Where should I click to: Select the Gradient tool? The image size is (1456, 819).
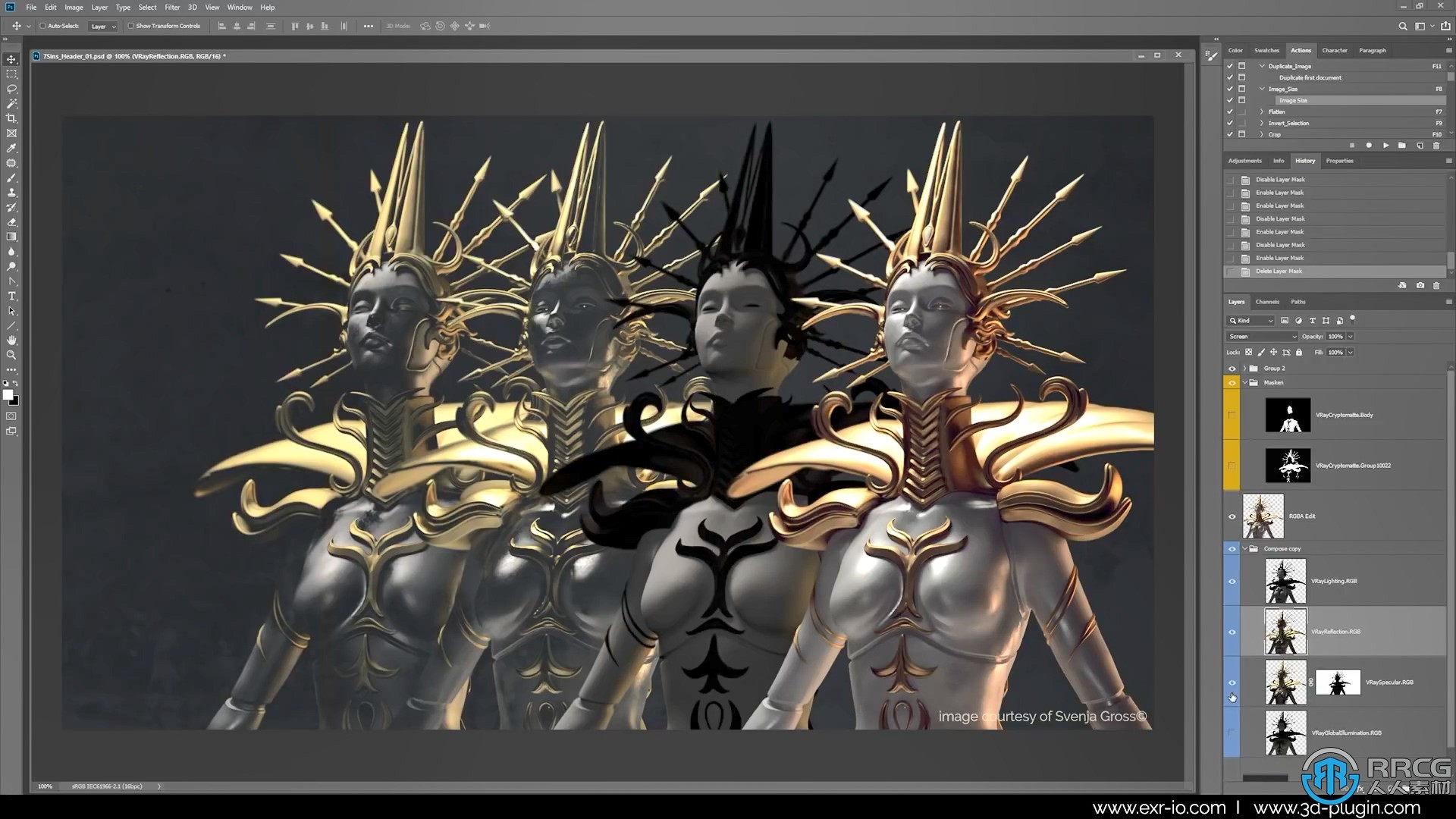[x=11, y=237]
